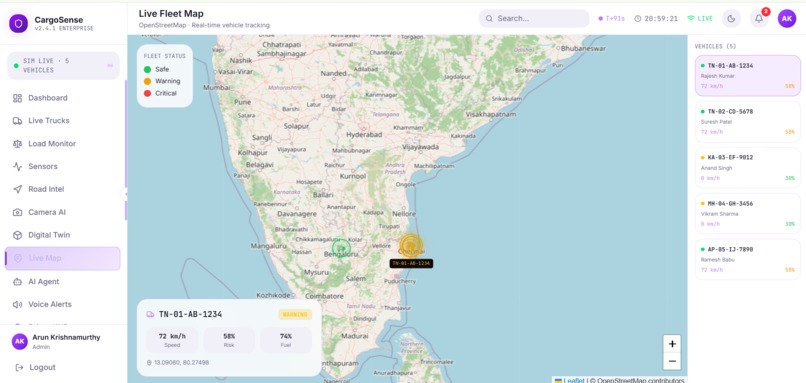The image size is (806, 383).
Task: Click the 72 km/h Speed tile
Action: click(x=172, y=340)
